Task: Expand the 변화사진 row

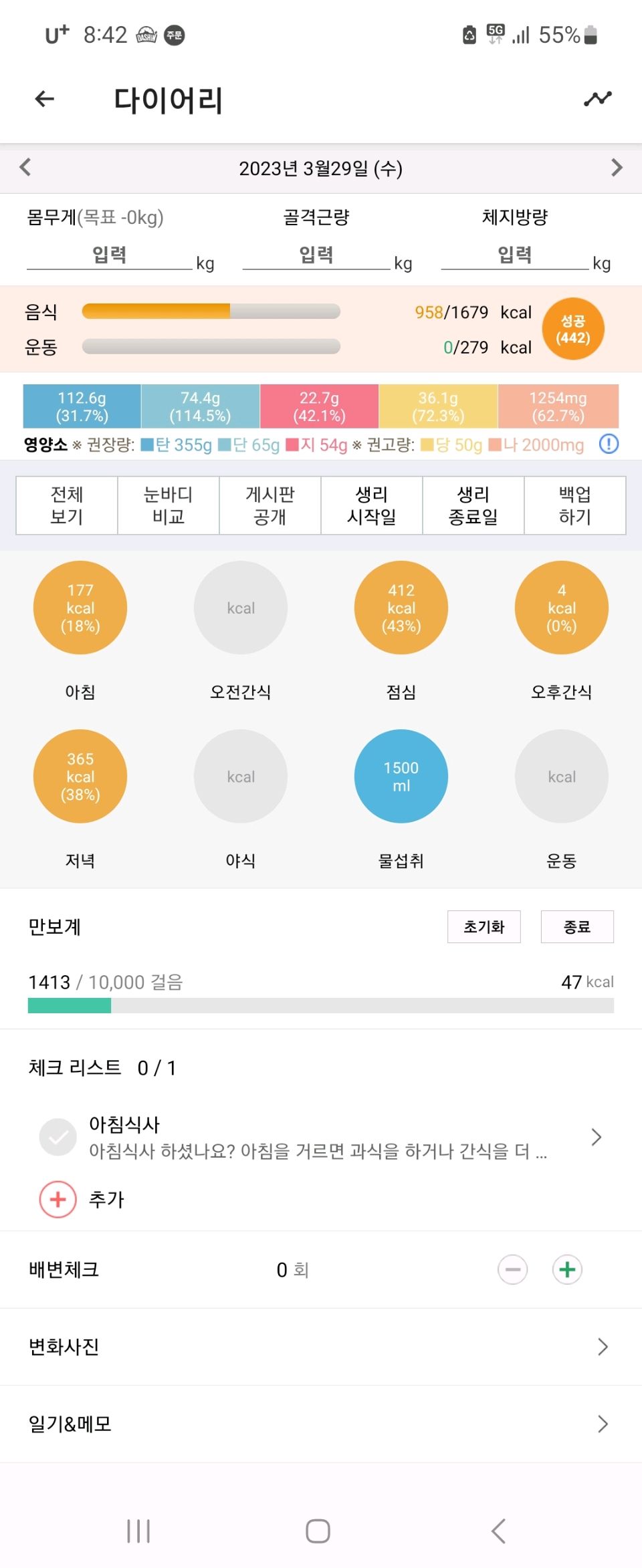Action: click(321, 1347)
